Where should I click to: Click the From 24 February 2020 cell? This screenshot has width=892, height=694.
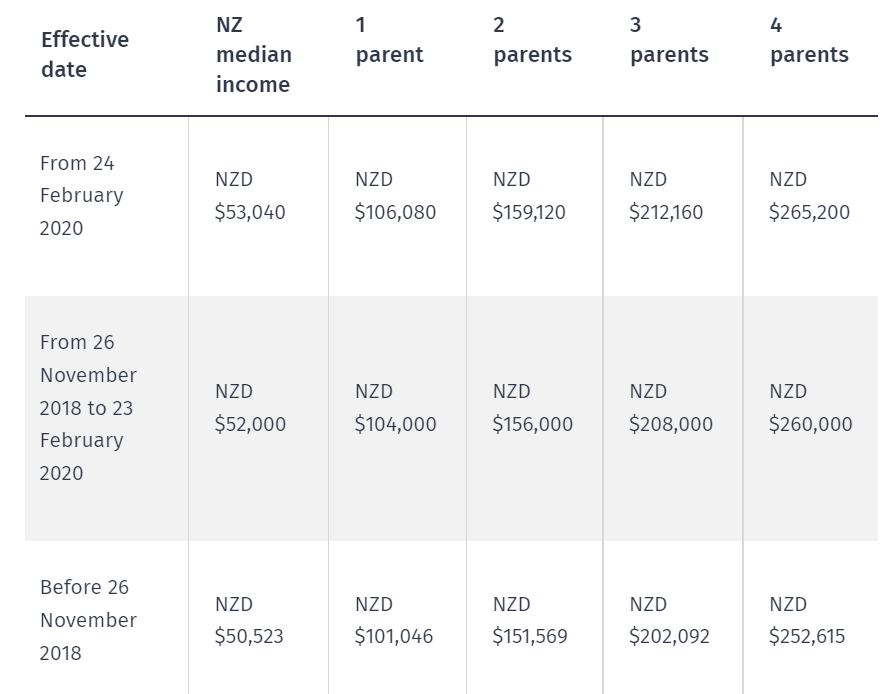(82, 196)
